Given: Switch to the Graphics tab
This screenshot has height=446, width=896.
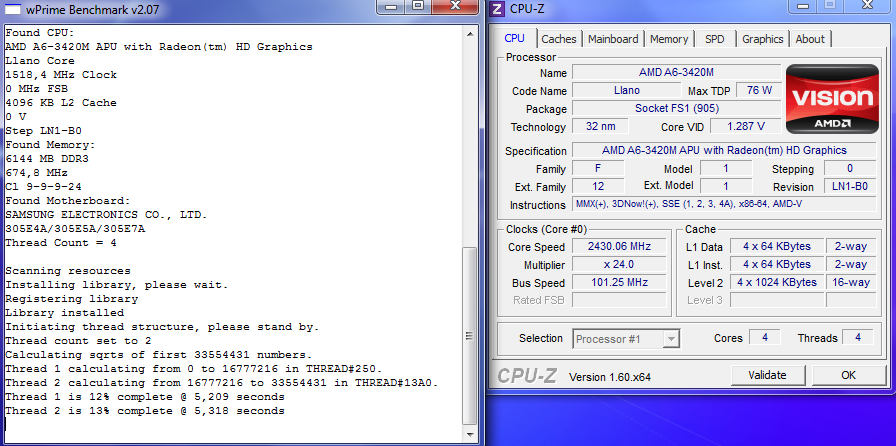Looking at the screenshot, I should pos(762,39).
